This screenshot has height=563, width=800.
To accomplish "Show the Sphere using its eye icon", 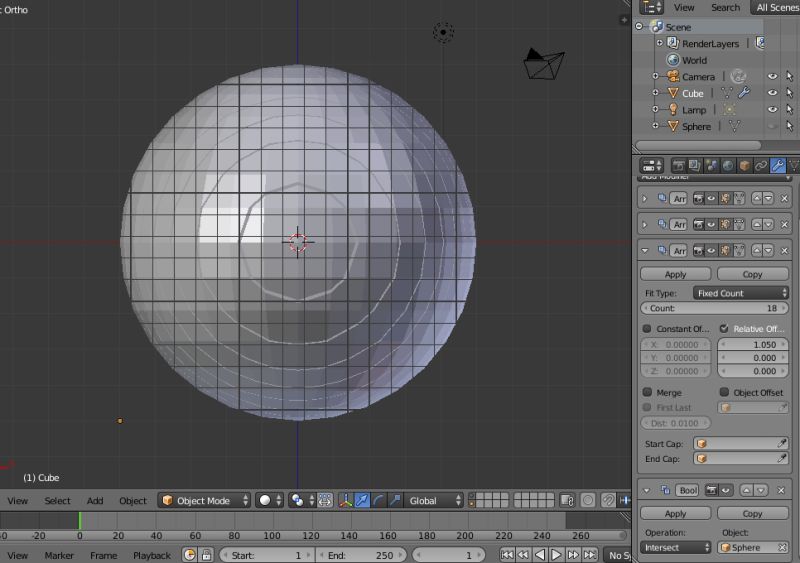I will point(772,126).
